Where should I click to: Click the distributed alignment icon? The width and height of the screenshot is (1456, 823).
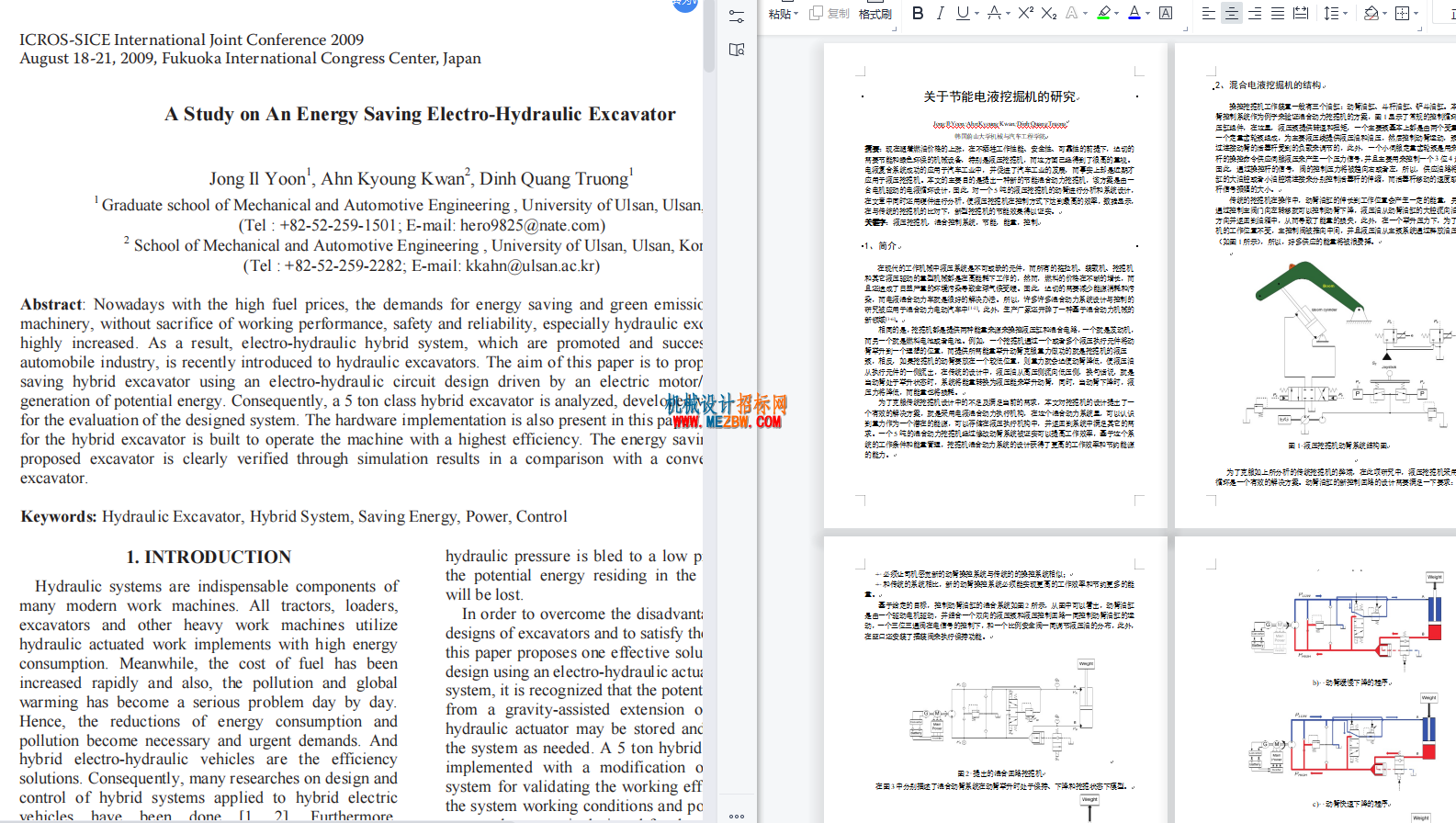1301,13
